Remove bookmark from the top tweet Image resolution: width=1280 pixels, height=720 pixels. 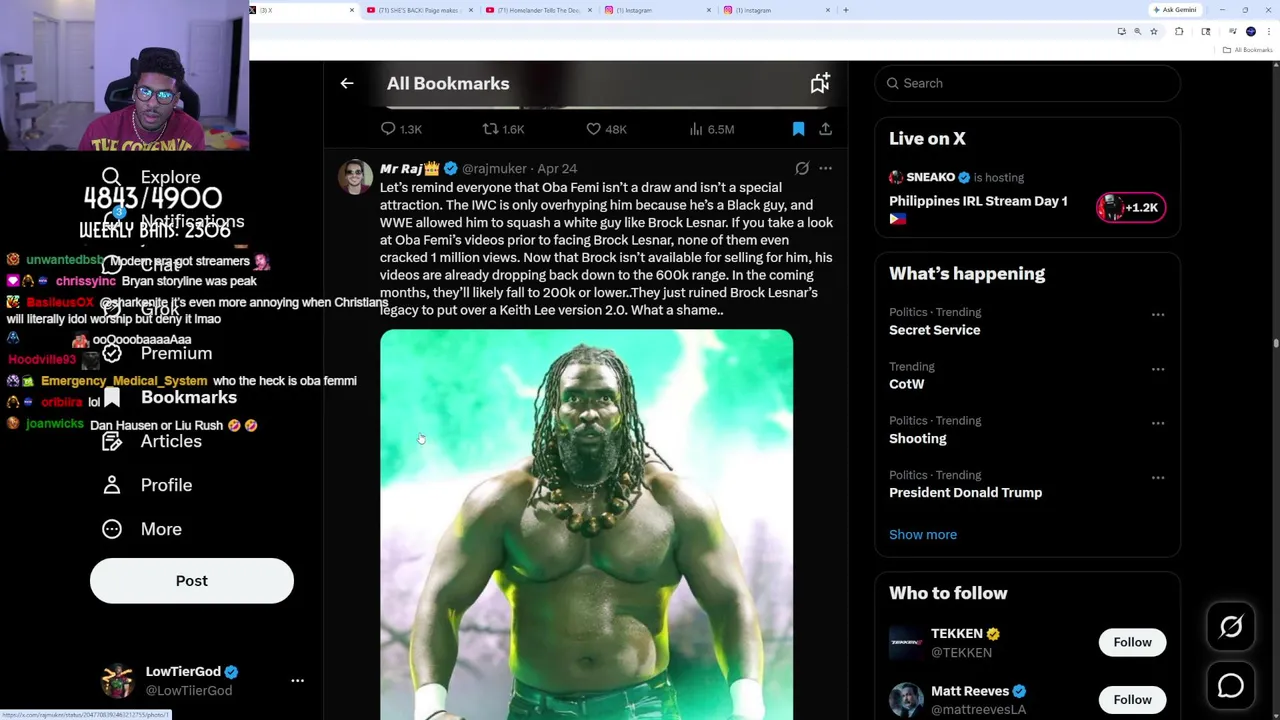coord(798,129)
